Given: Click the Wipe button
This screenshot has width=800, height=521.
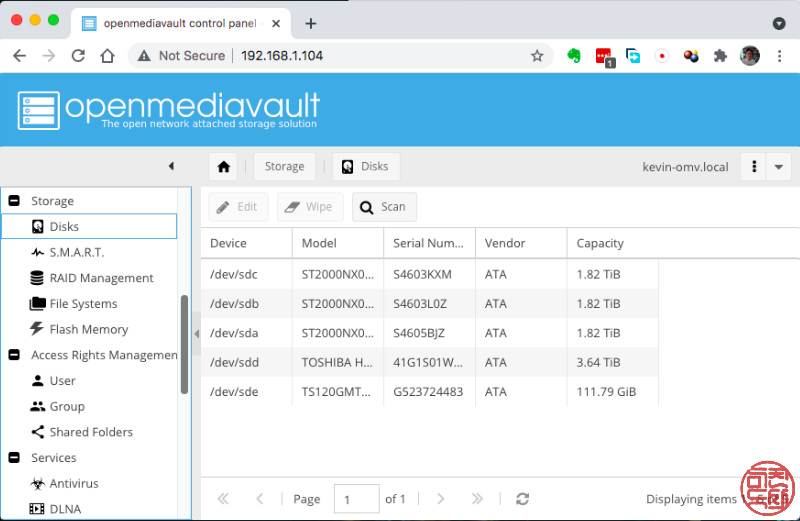Looking at the screenshot, I should point(310,207).
